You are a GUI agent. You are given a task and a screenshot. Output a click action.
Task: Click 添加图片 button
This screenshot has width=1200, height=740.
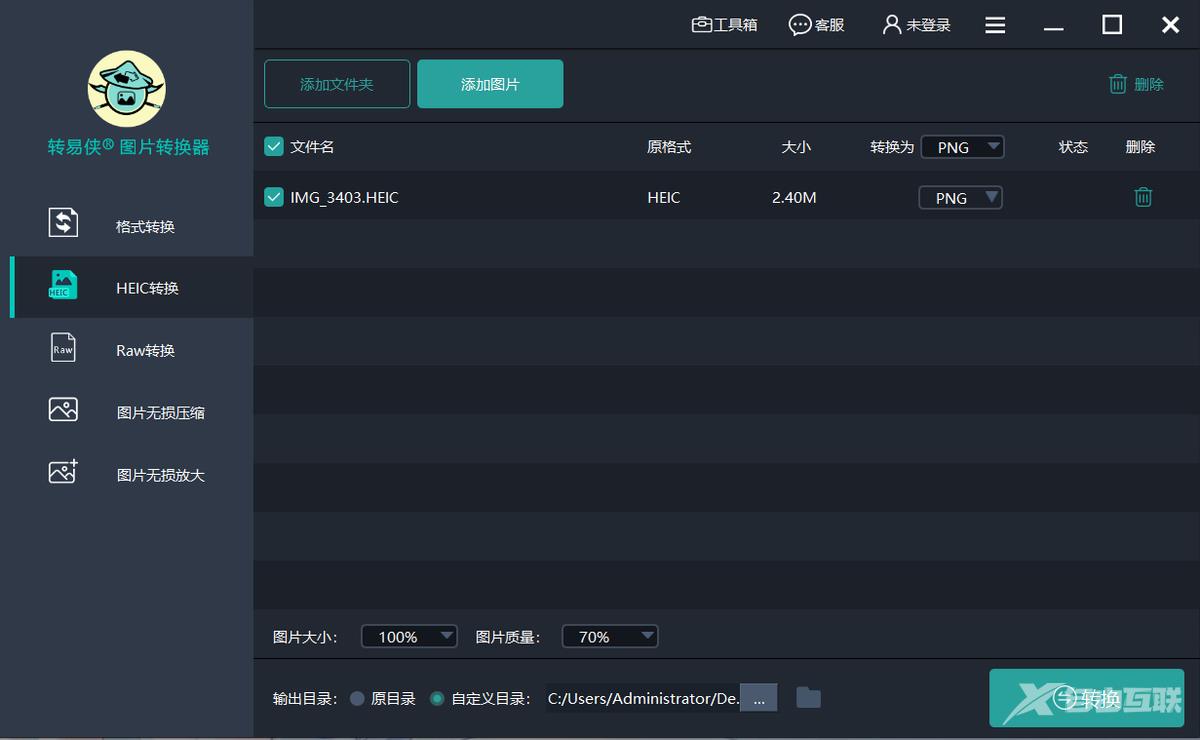click(x=490, y=84)
